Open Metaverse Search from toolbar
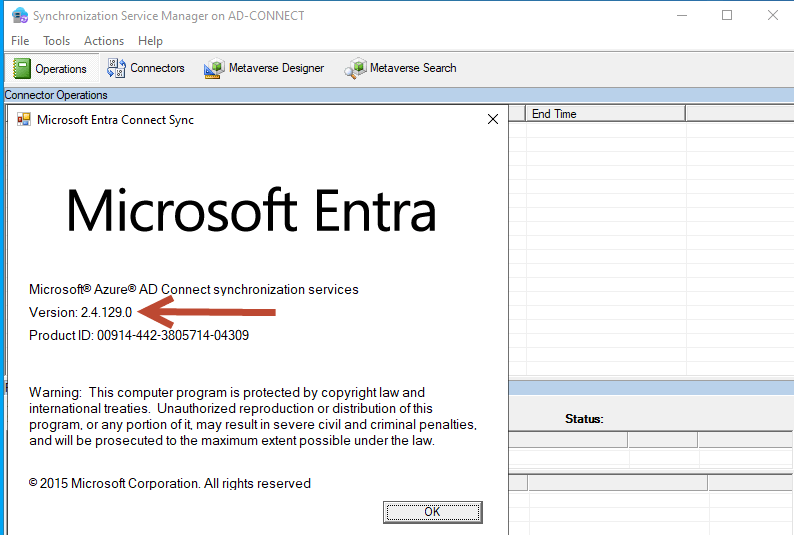 (401, 68)
